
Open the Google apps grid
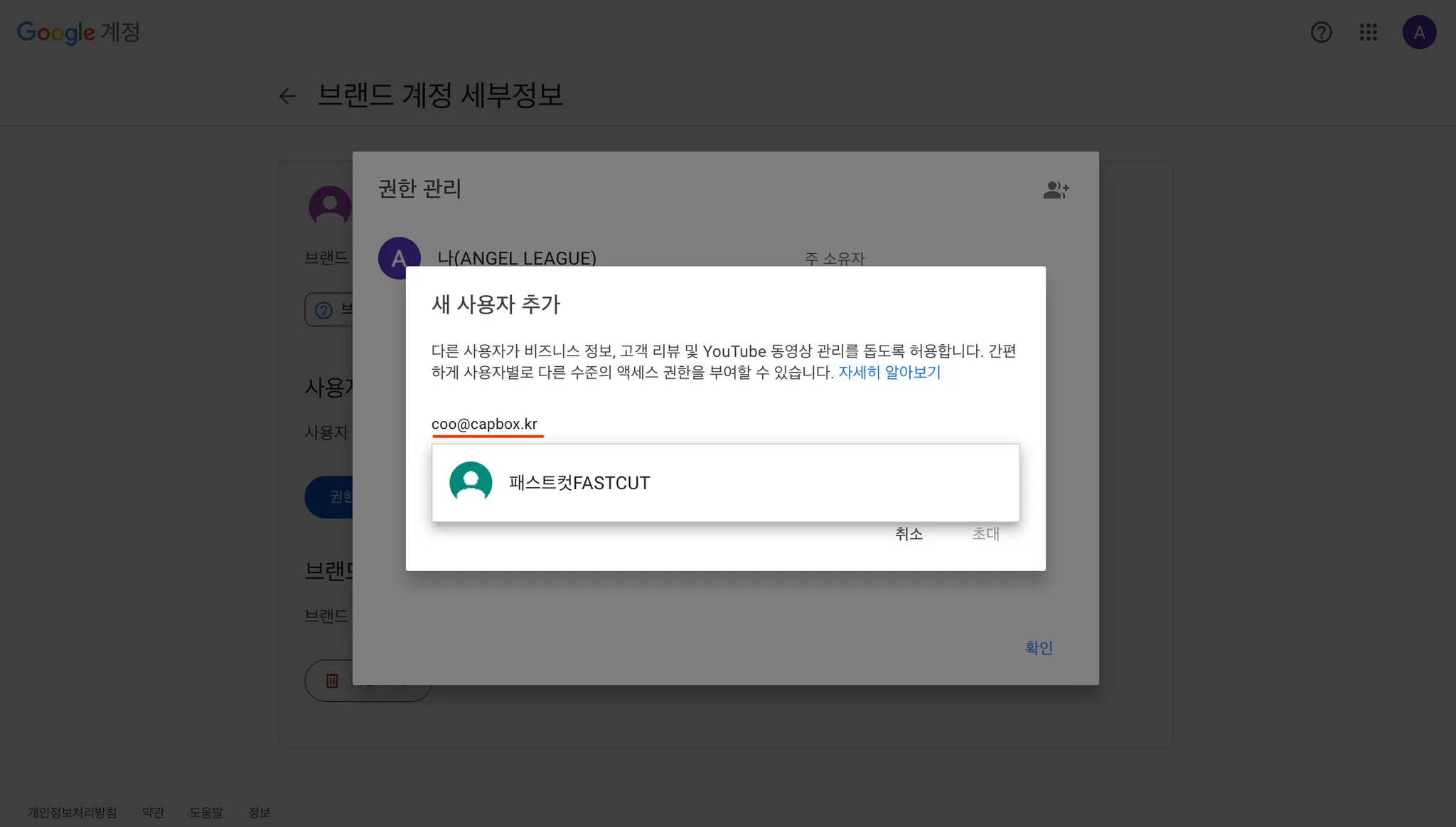click(1369, 32)
